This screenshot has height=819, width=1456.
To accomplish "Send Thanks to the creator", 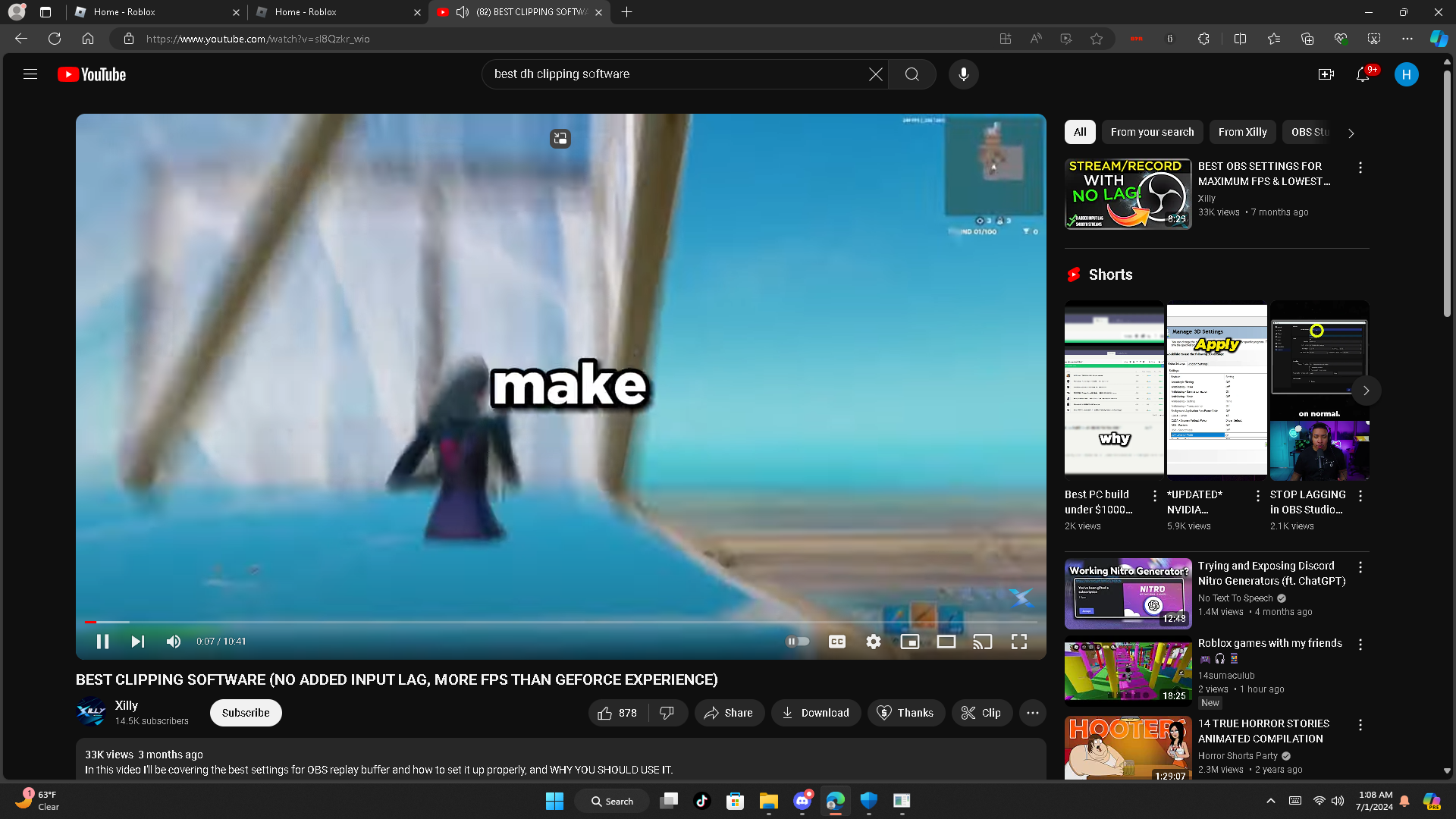I will (x=905, y=713).
